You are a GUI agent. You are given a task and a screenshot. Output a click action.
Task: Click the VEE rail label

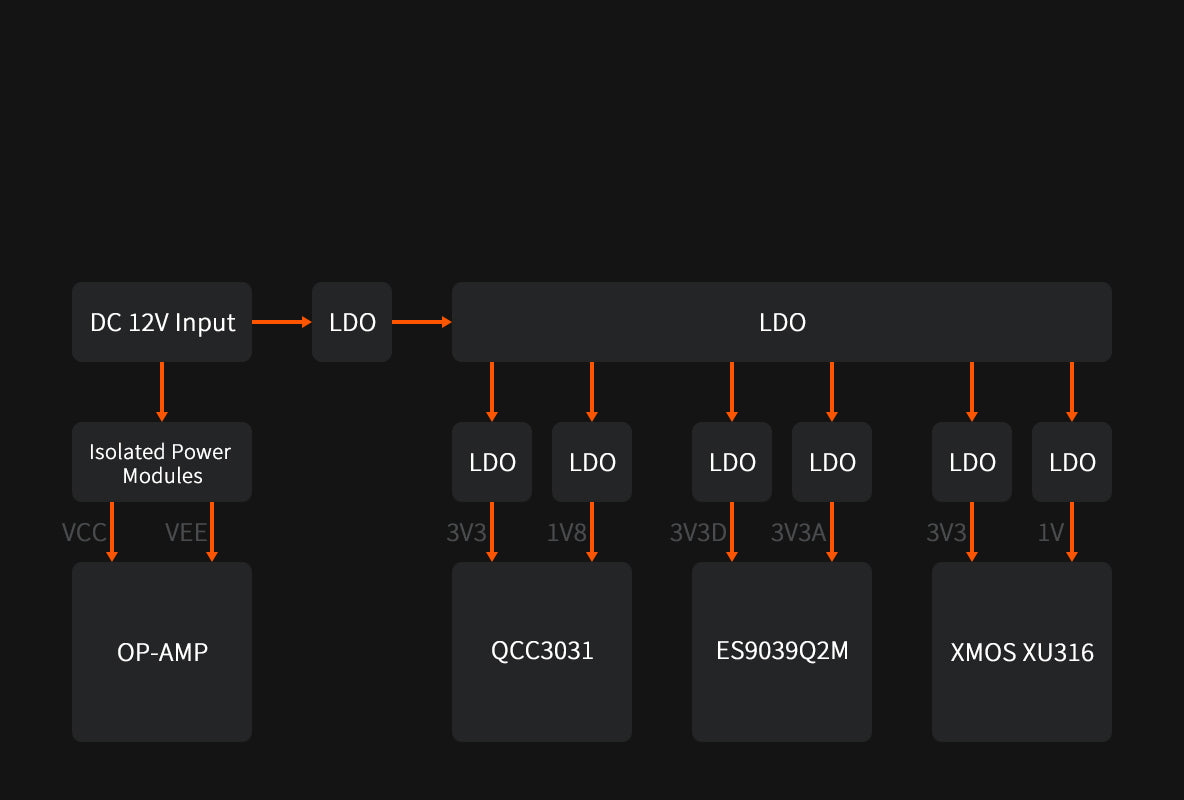pos(186,532)
